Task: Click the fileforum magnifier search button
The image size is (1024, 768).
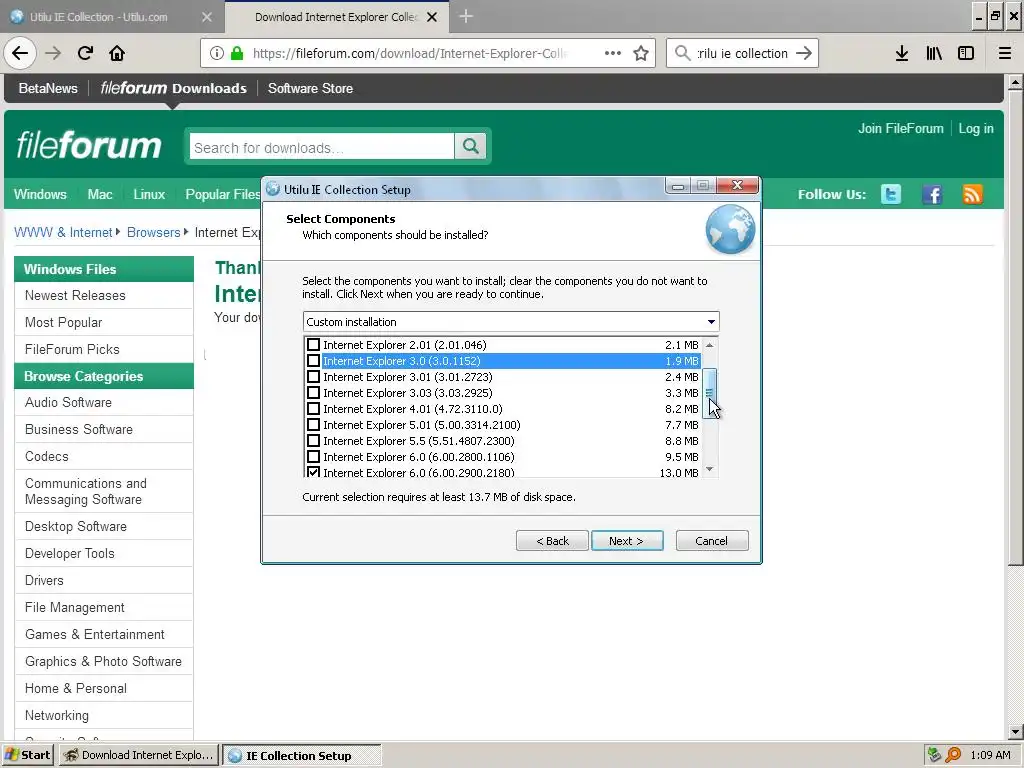Action: (470, 146)
